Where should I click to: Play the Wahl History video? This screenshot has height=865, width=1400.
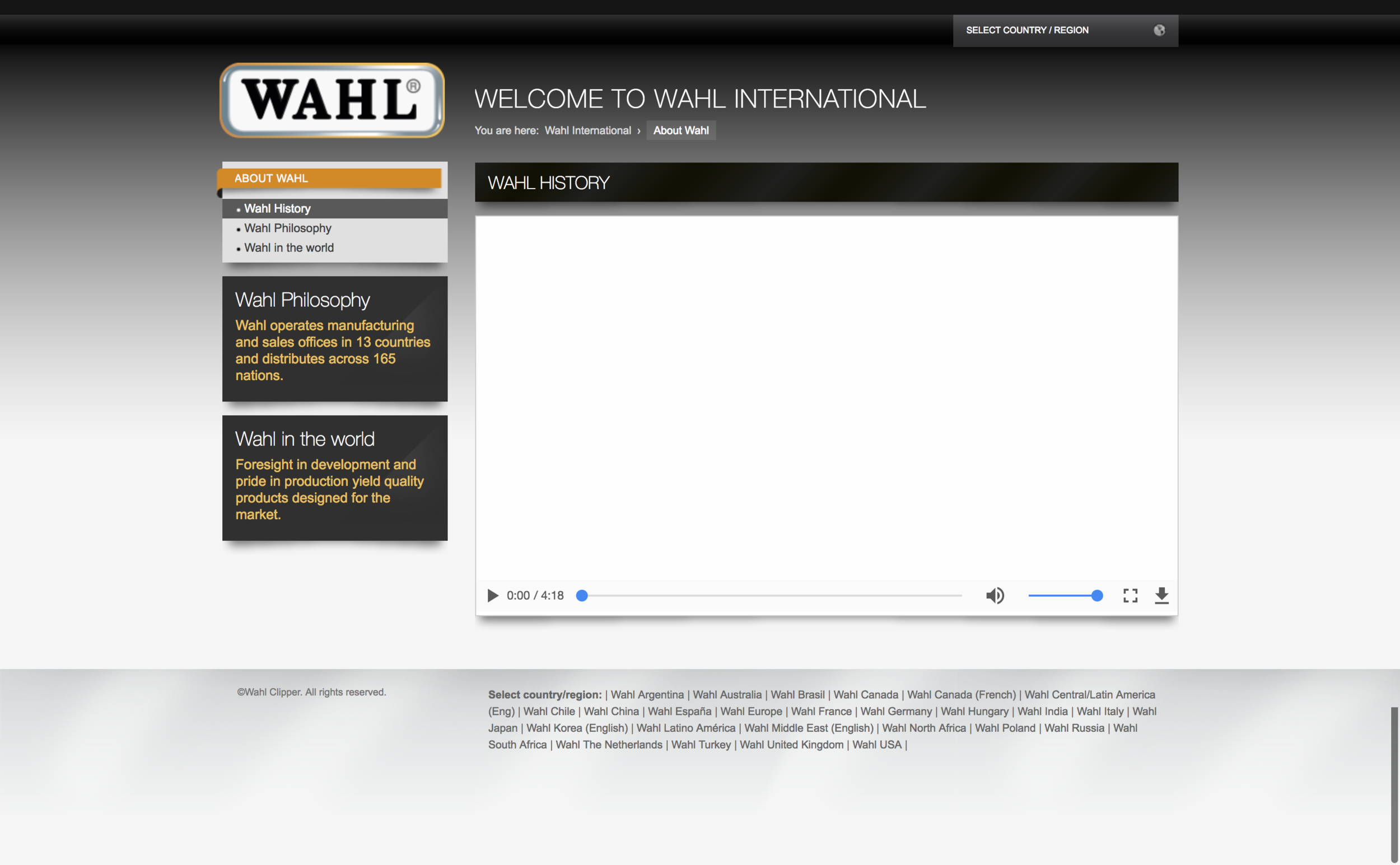492,596
